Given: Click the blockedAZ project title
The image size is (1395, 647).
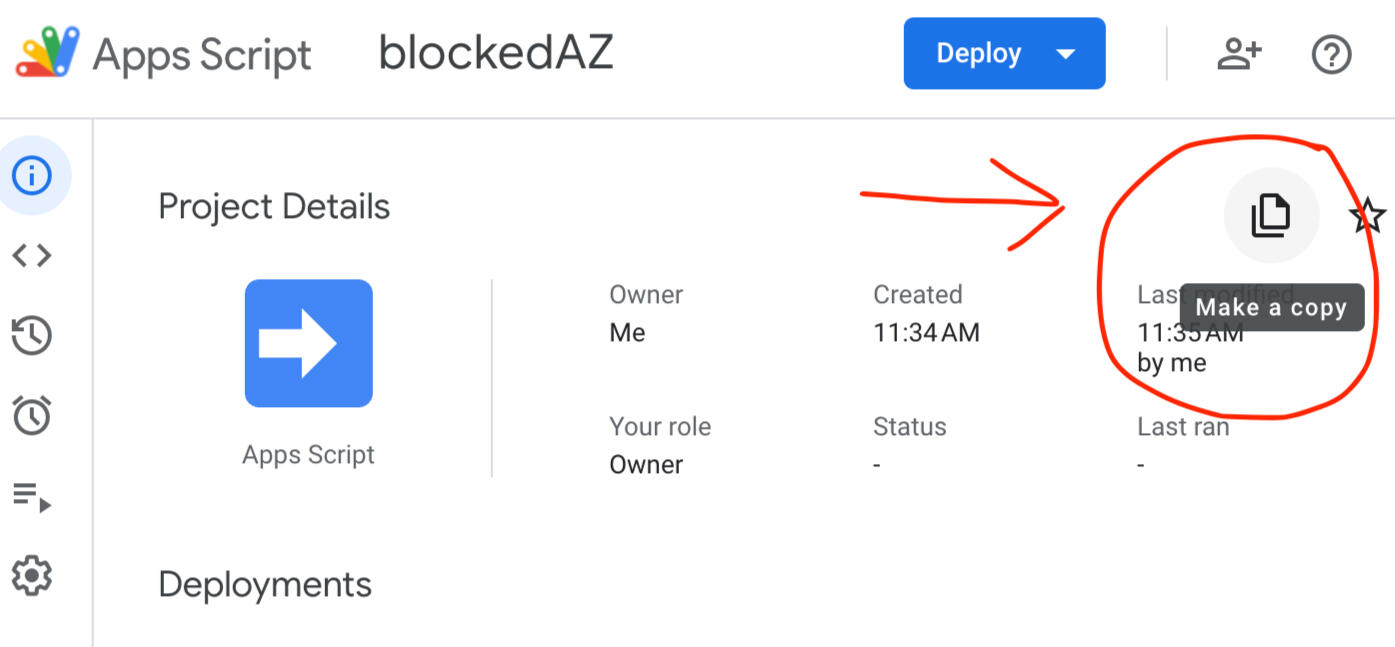Looking at the screenshot, I should pyautogui.click(x=496, y=54).
